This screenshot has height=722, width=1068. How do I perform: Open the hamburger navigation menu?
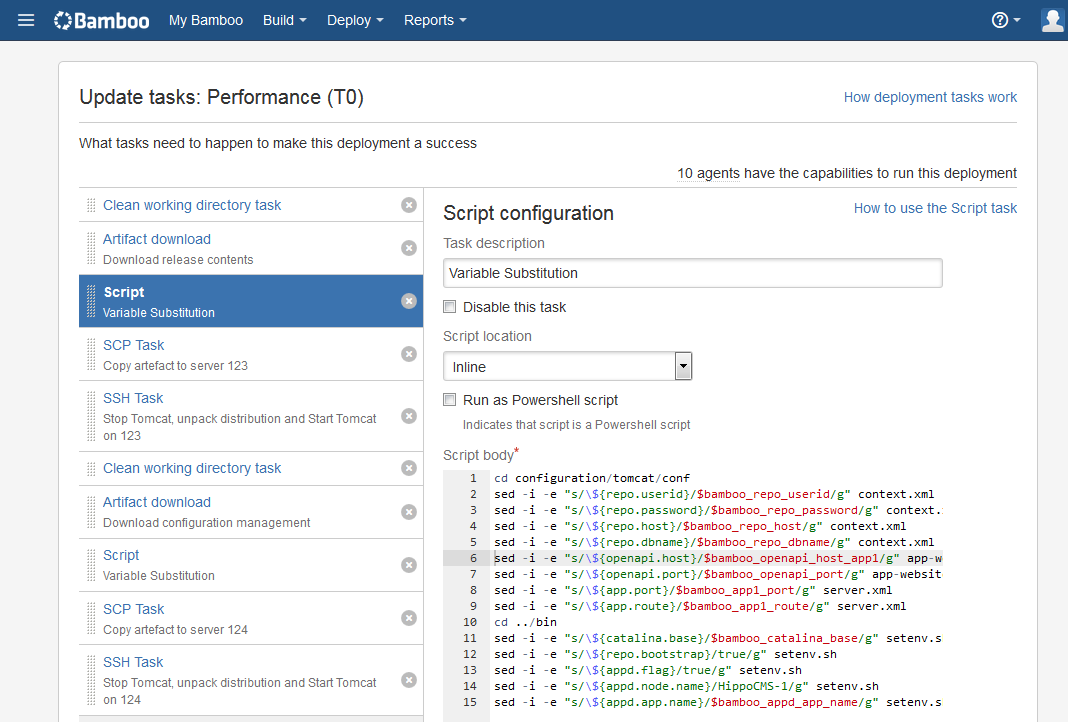click(x=25, y=19)
